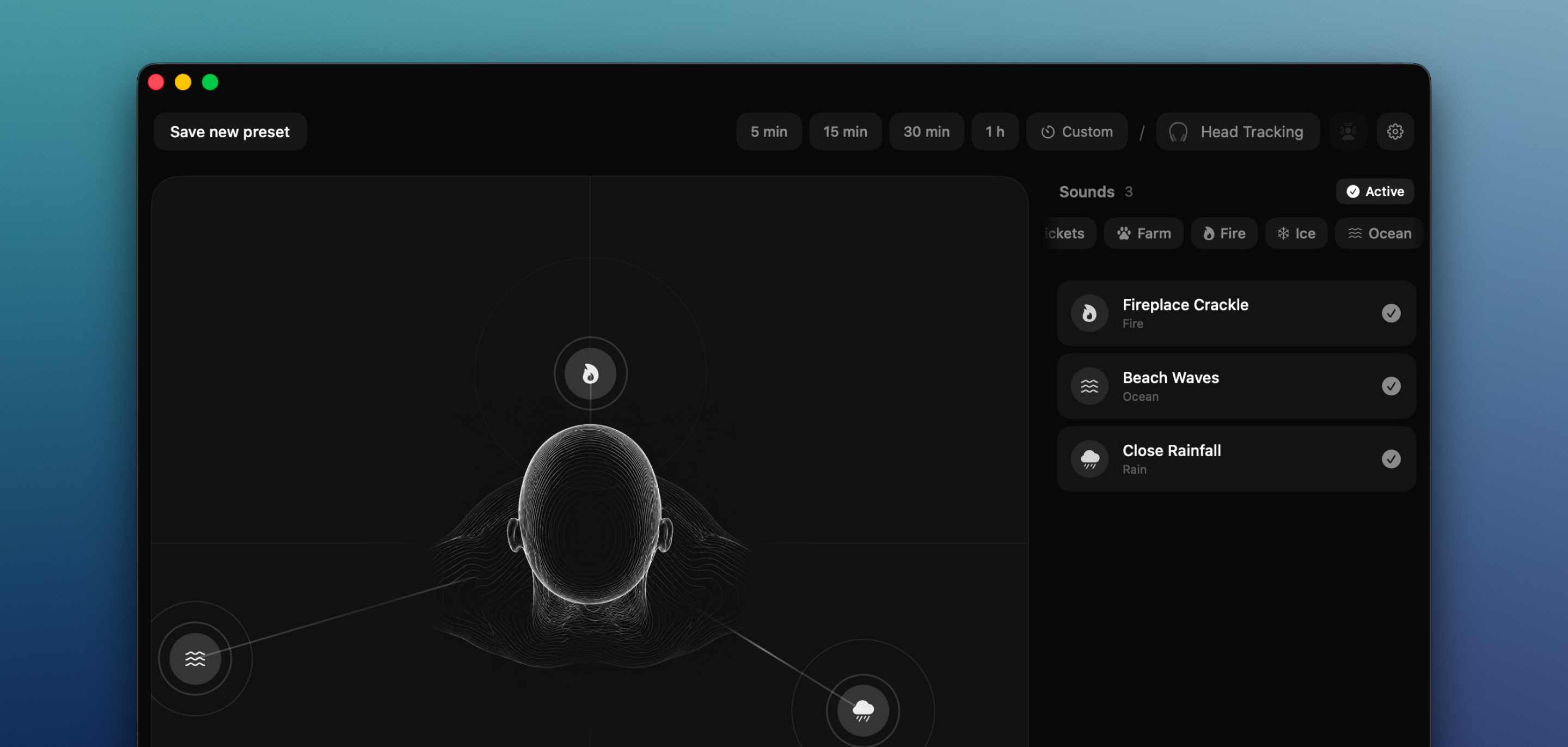Click the Sounds heading label
This screenshot has height=747, width=1568.
(1087, 192)
